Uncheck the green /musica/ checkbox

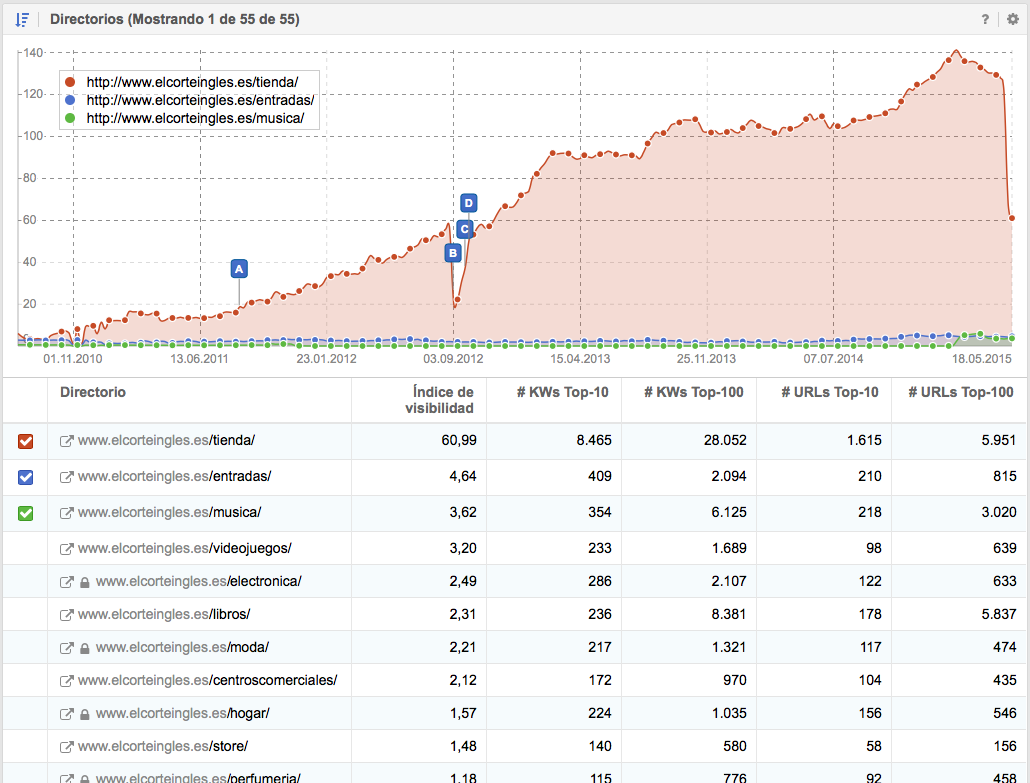26,513
